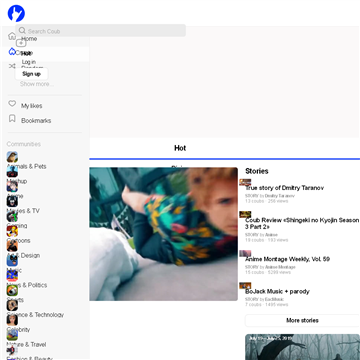Open the Sports community icon
Image resolution: width=360 pixels, height=360 pixels.
point(12,290)
